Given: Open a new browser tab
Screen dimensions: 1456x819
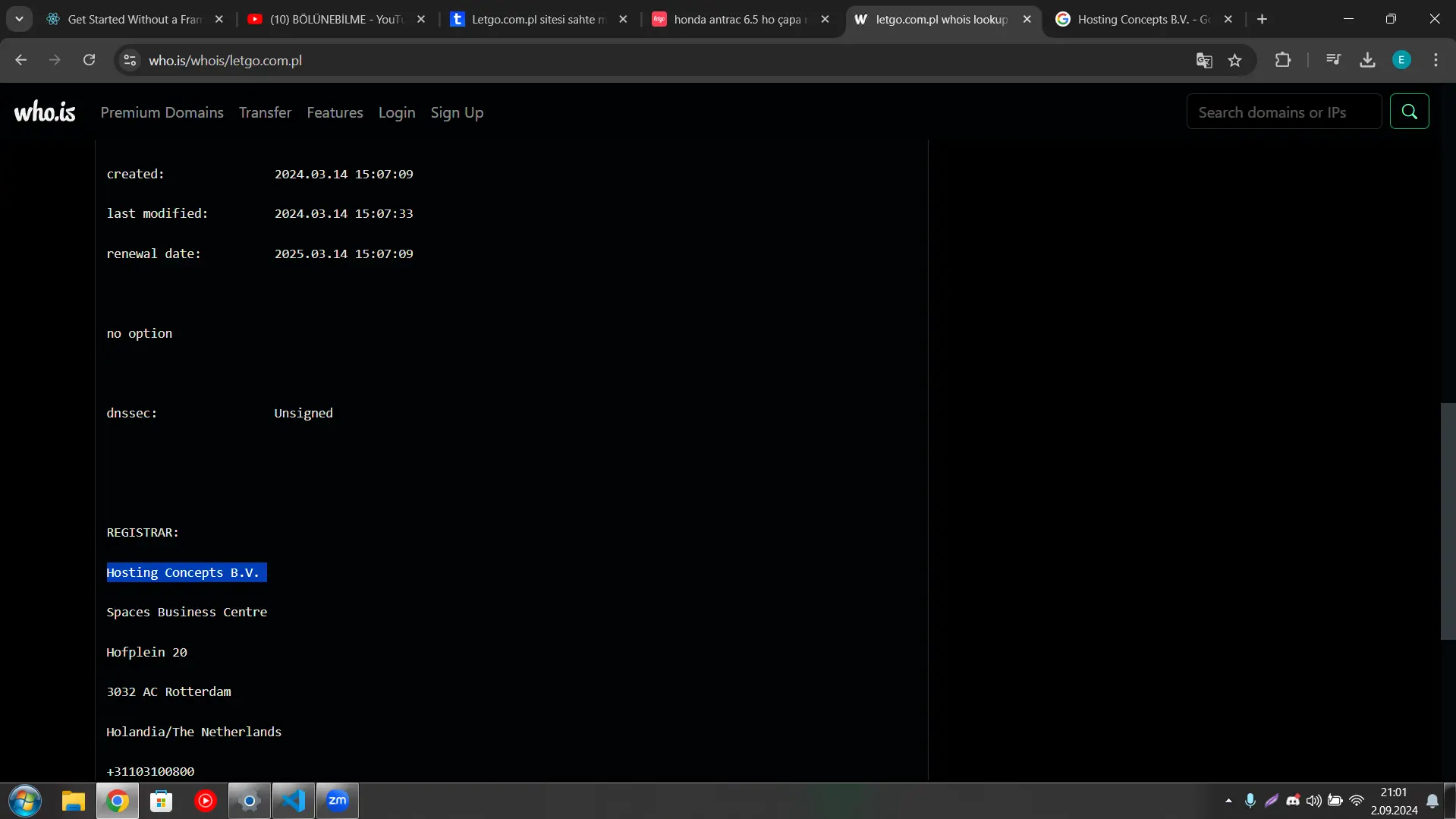Looking at the screenshot, I should (1262, 19).
